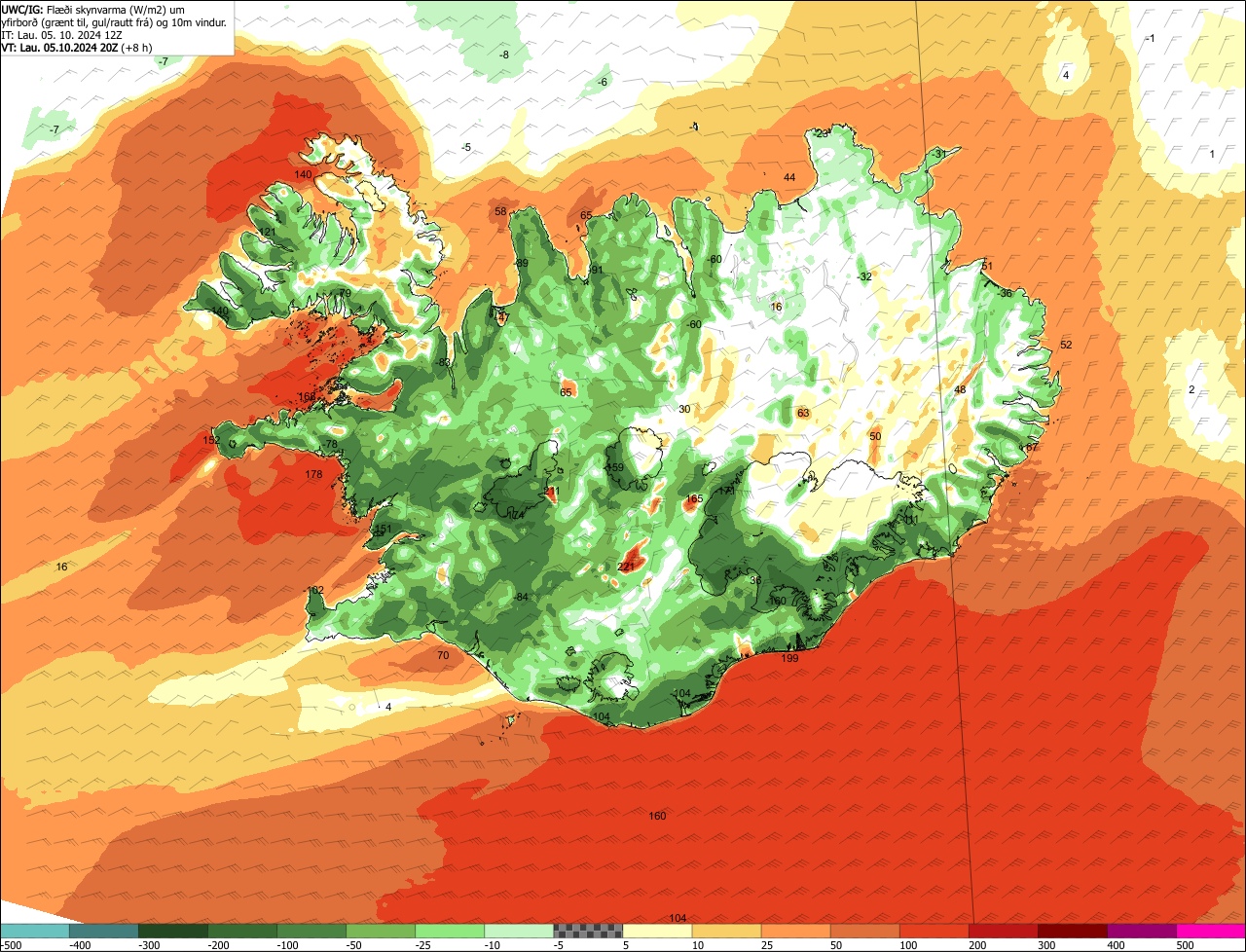Click the map value '160' in the southern ocean

(657, 816)
